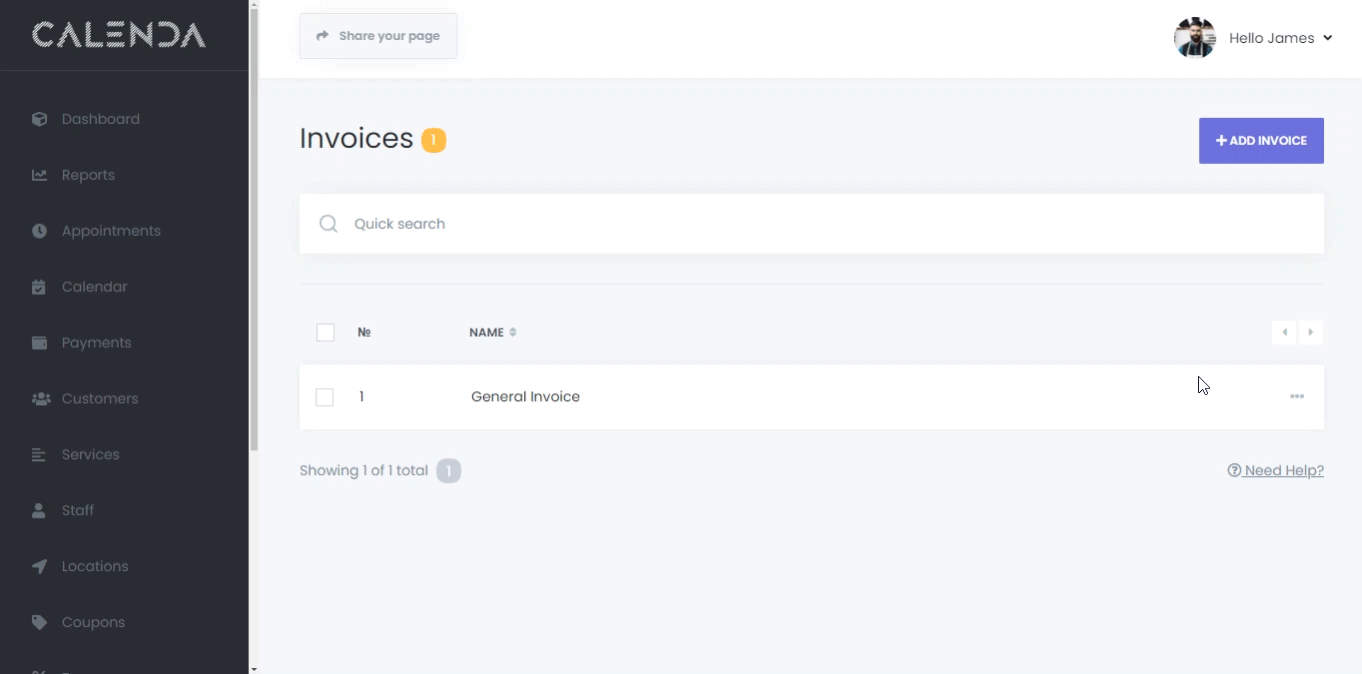Click the sidebar vertical scrollbar
Image resolution: width=1362 pixels, height=674 pixels.
point(254,230)
